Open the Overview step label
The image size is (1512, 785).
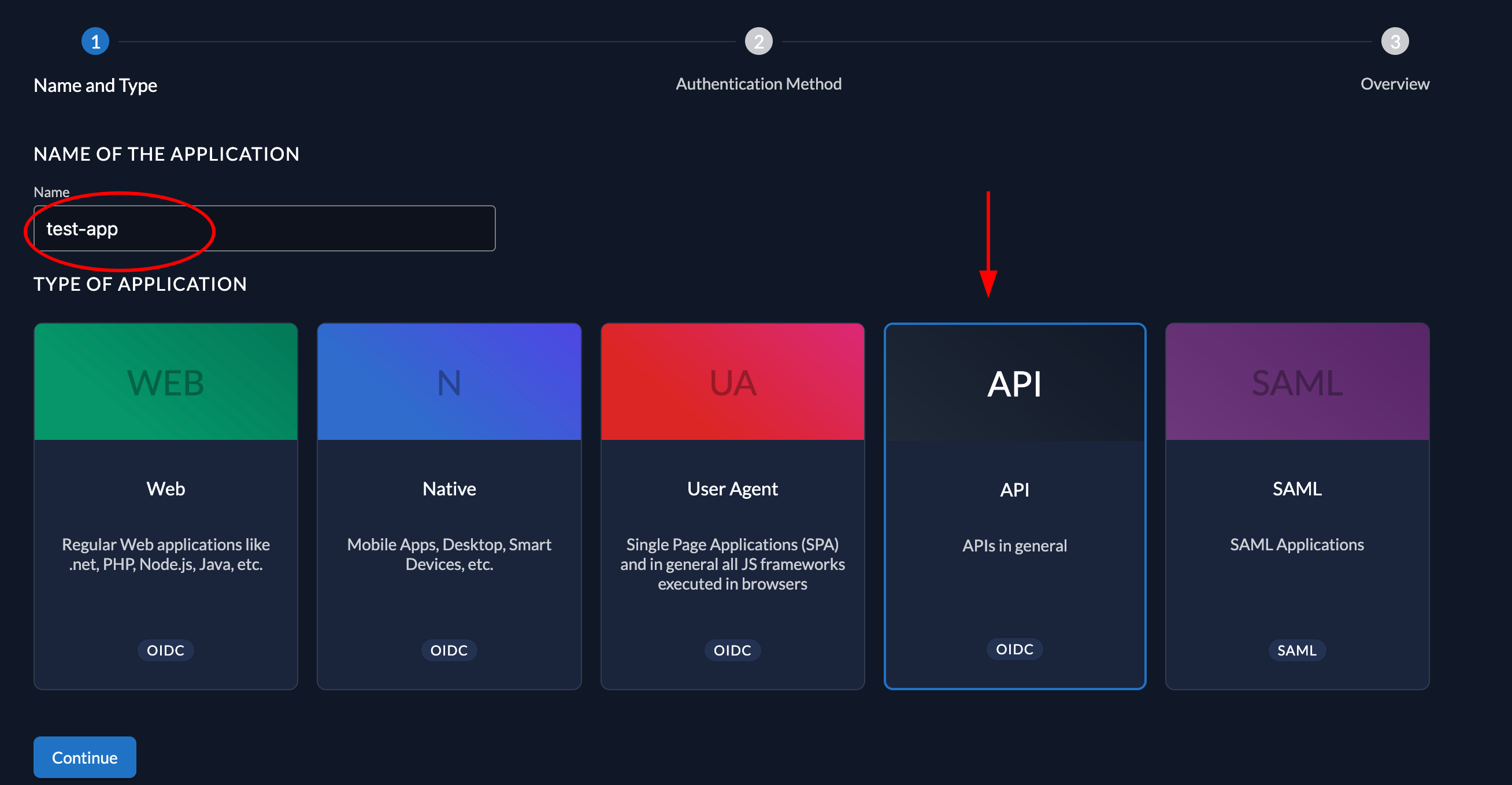1395,83
